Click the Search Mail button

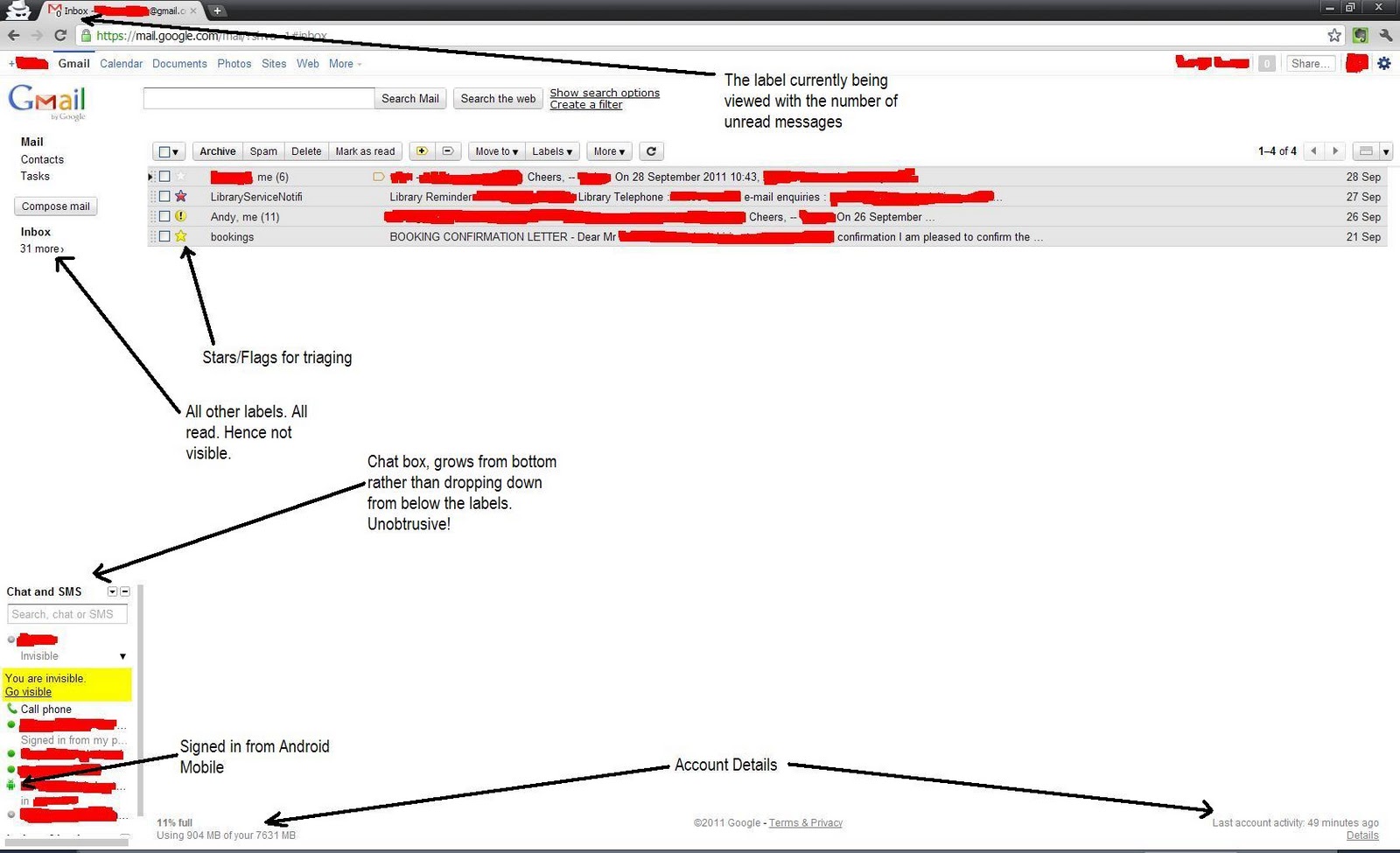pyautogui.click(x=410, y=99)
